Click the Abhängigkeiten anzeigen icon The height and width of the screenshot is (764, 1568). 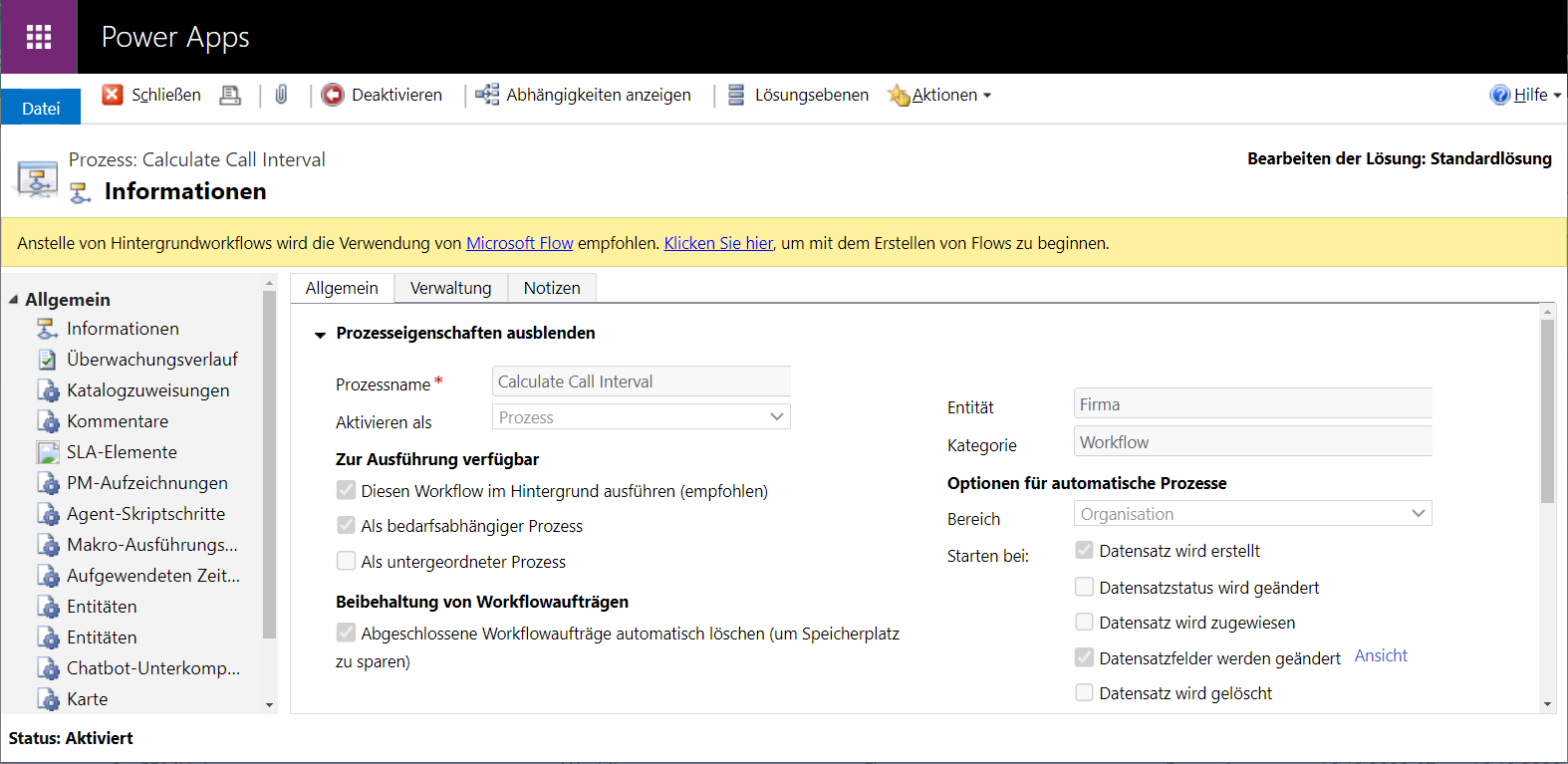487,95
